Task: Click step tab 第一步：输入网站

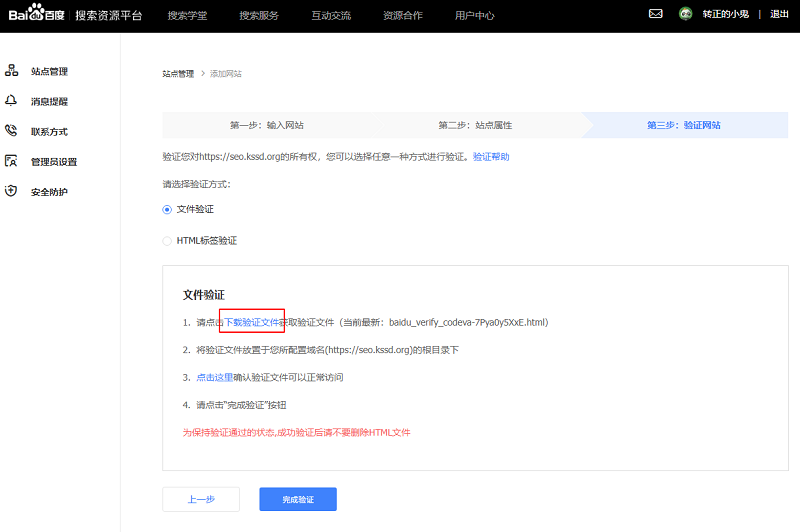Action: click(266, 125)
